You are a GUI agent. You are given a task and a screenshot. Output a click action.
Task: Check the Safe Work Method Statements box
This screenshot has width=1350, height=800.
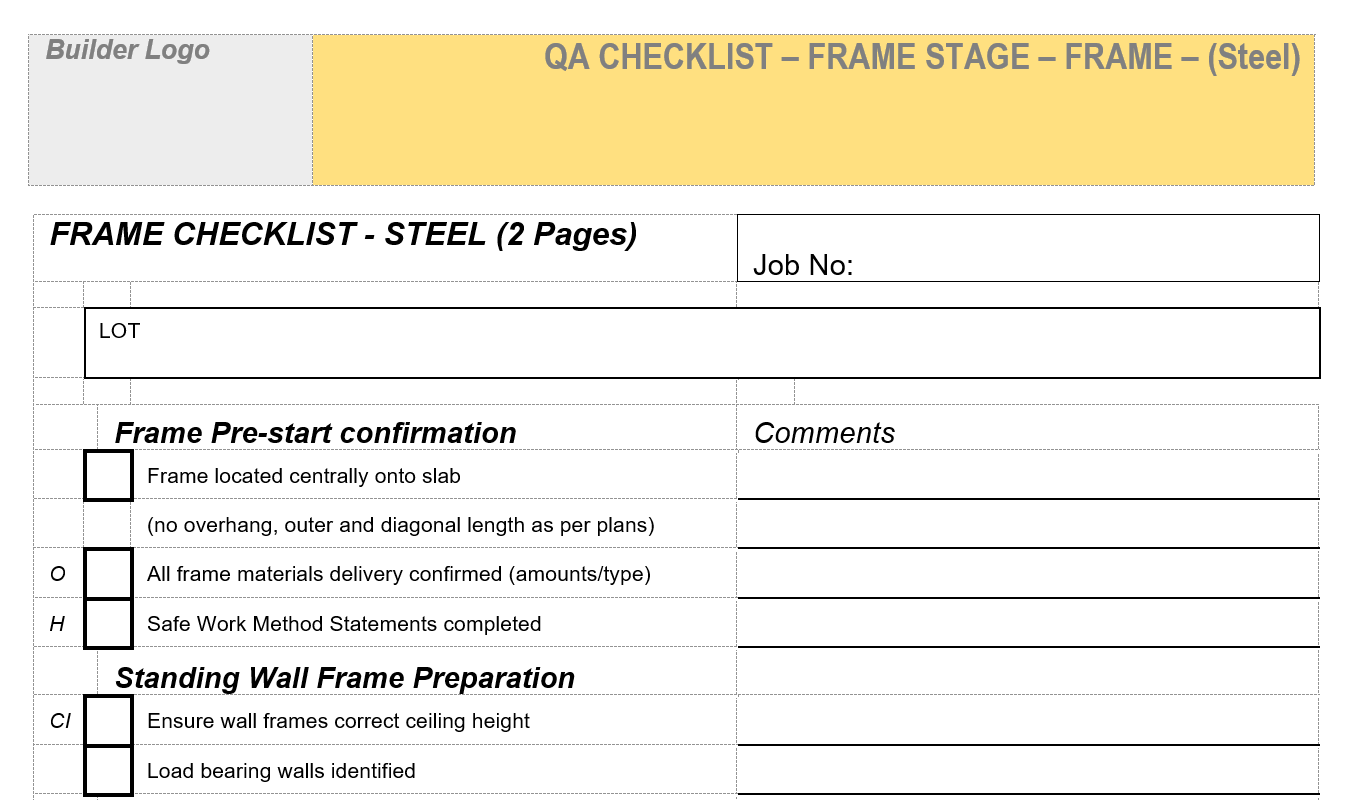click(x=109, y=624)
